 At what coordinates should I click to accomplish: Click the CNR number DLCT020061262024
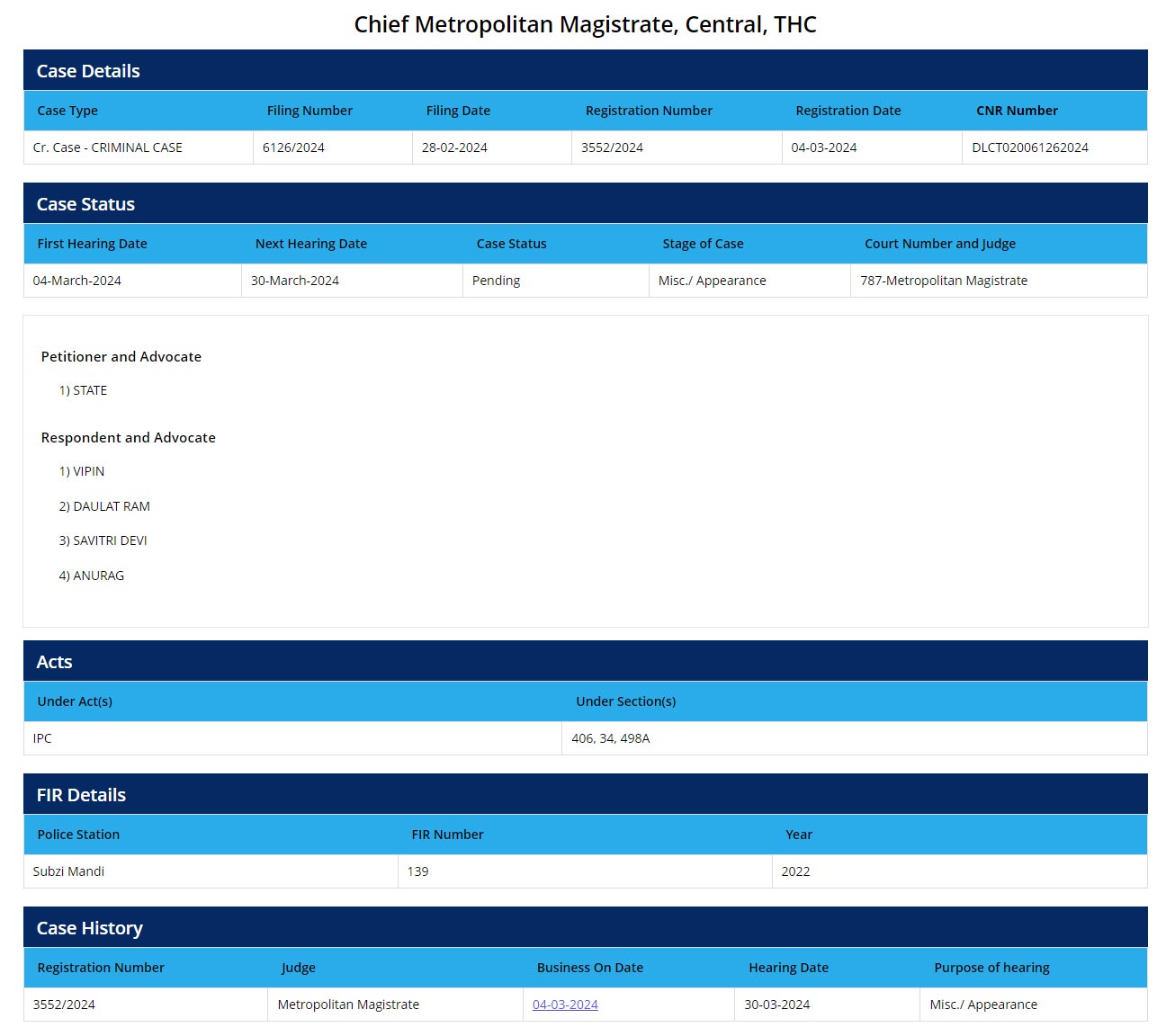coord(1029,147)
